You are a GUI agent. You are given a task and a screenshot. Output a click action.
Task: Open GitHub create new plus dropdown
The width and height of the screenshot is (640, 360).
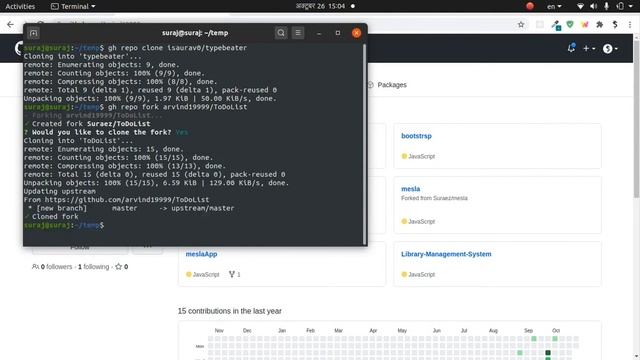[x=589, y=49]
